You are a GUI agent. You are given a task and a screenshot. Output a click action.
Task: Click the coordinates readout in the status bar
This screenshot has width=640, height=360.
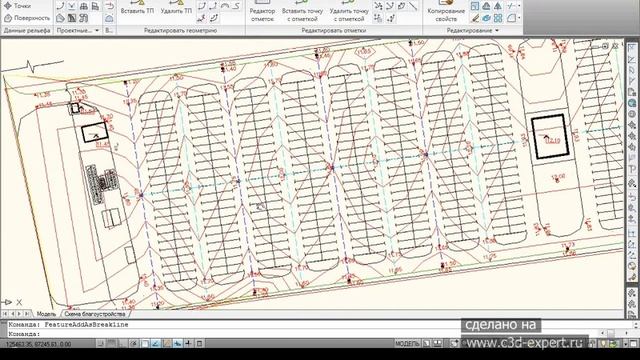[39, 344]
